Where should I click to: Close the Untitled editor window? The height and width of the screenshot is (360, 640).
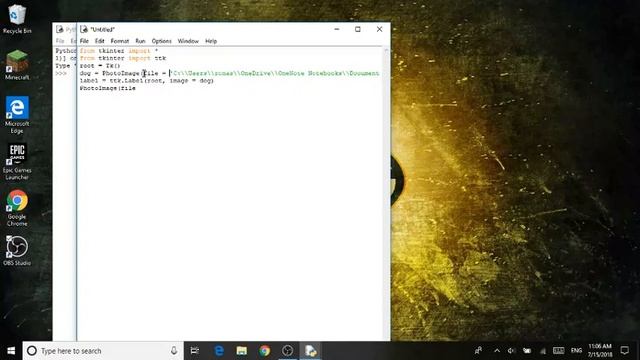(380, 29)
